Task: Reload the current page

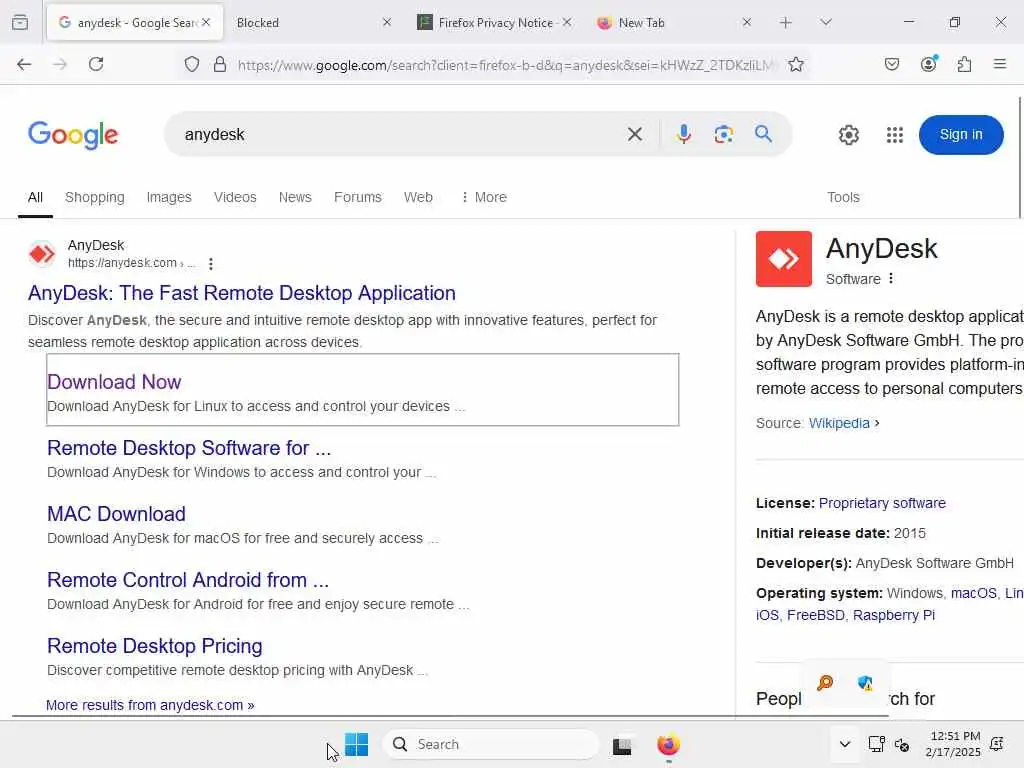Action: click(x=96, y=64)
